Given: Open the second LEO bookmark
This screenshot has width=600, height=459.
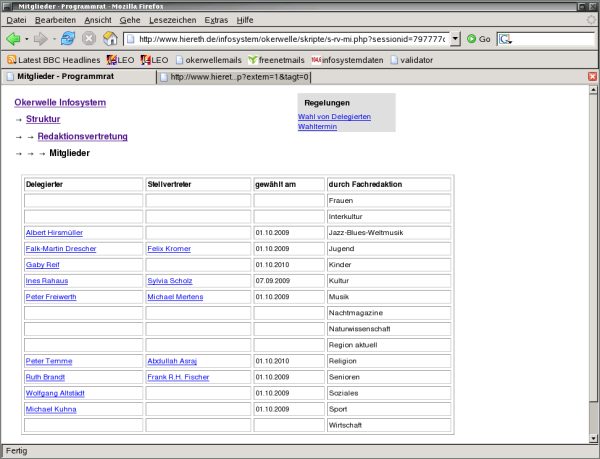Looking at the screenshot, I should point(154,60).
